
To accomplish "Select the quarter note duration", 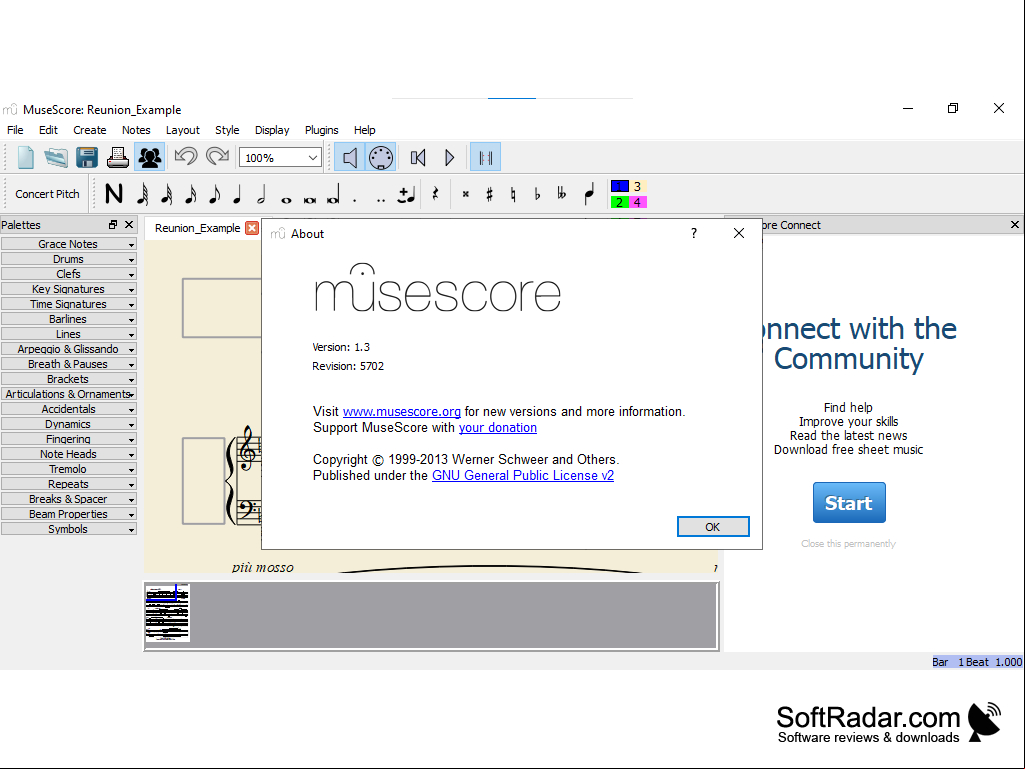I will tap(237, 194).
